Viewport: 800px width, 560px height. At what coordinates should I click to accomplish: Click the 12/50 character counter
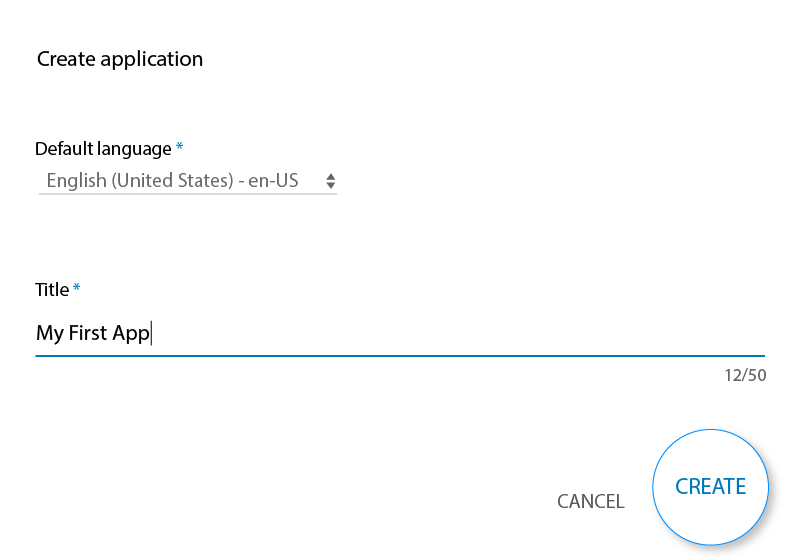(x=745, y=375)
